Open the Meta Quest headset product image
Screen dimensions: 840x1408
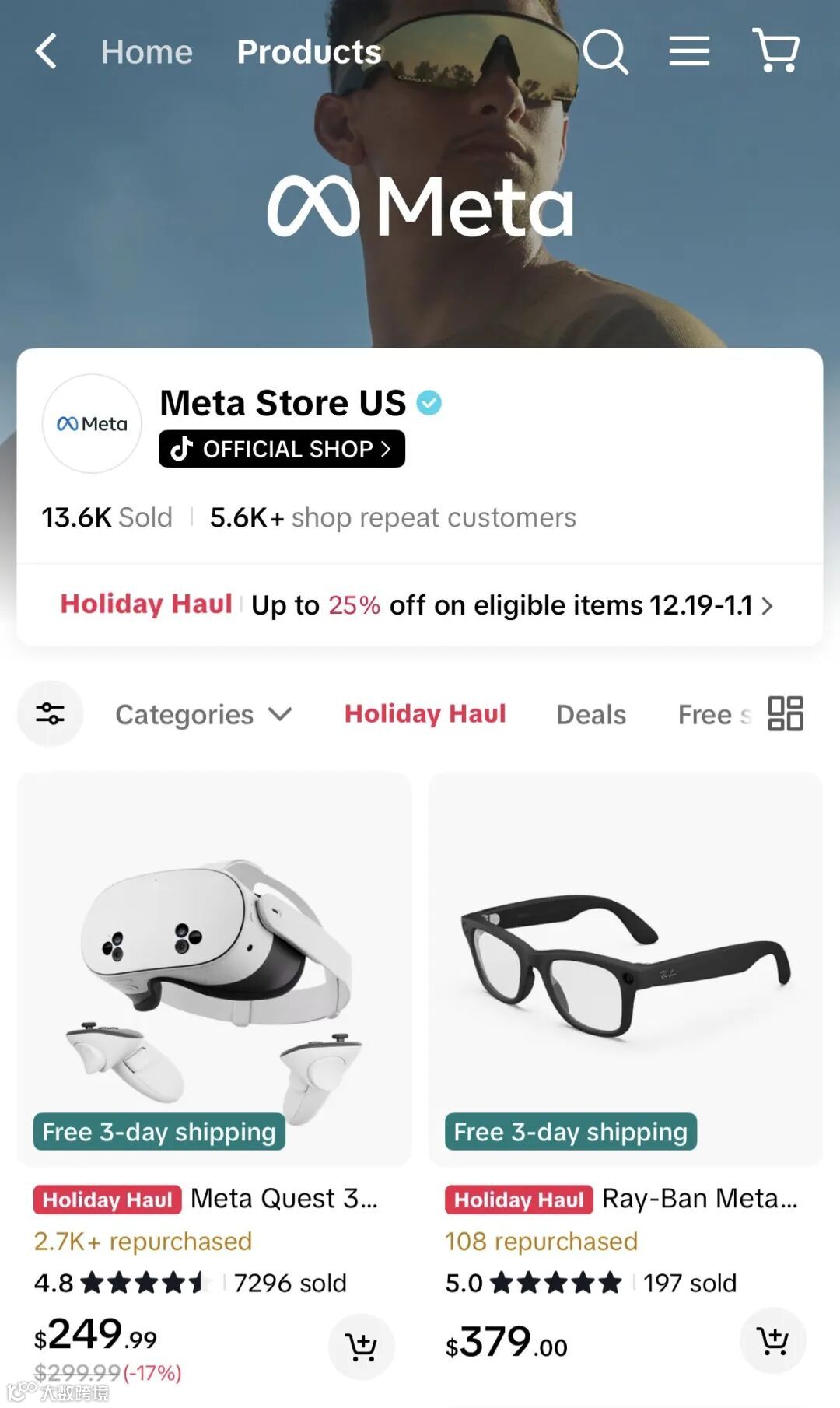[214, 969]
